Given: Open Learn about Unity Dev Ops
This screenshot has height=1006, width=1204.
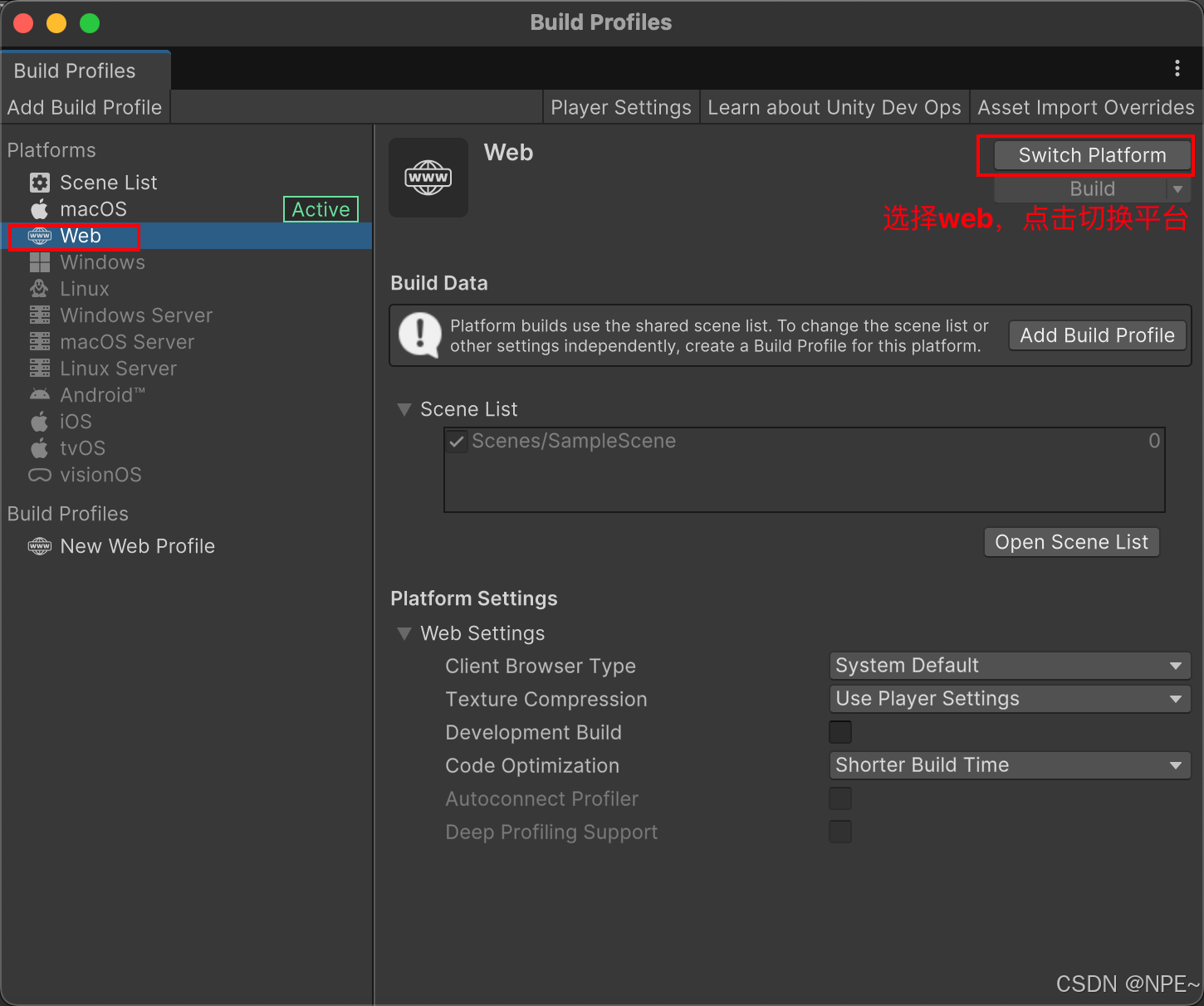Looking at the screenshot, I should click(834, 107).
